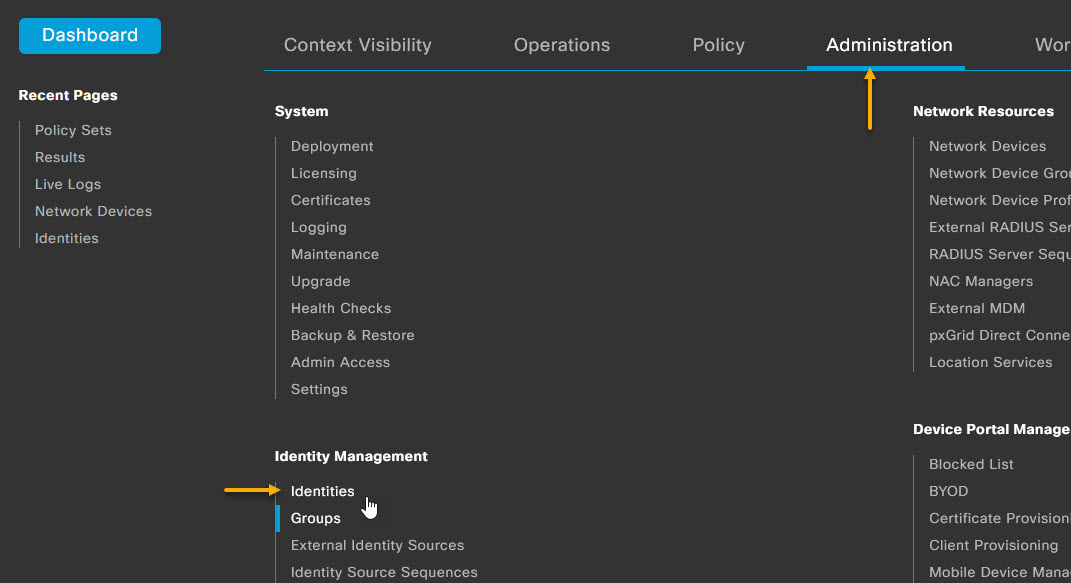Open Identities under Identity Management
This screenshot has width=1071, height=583.
[322, 492]
